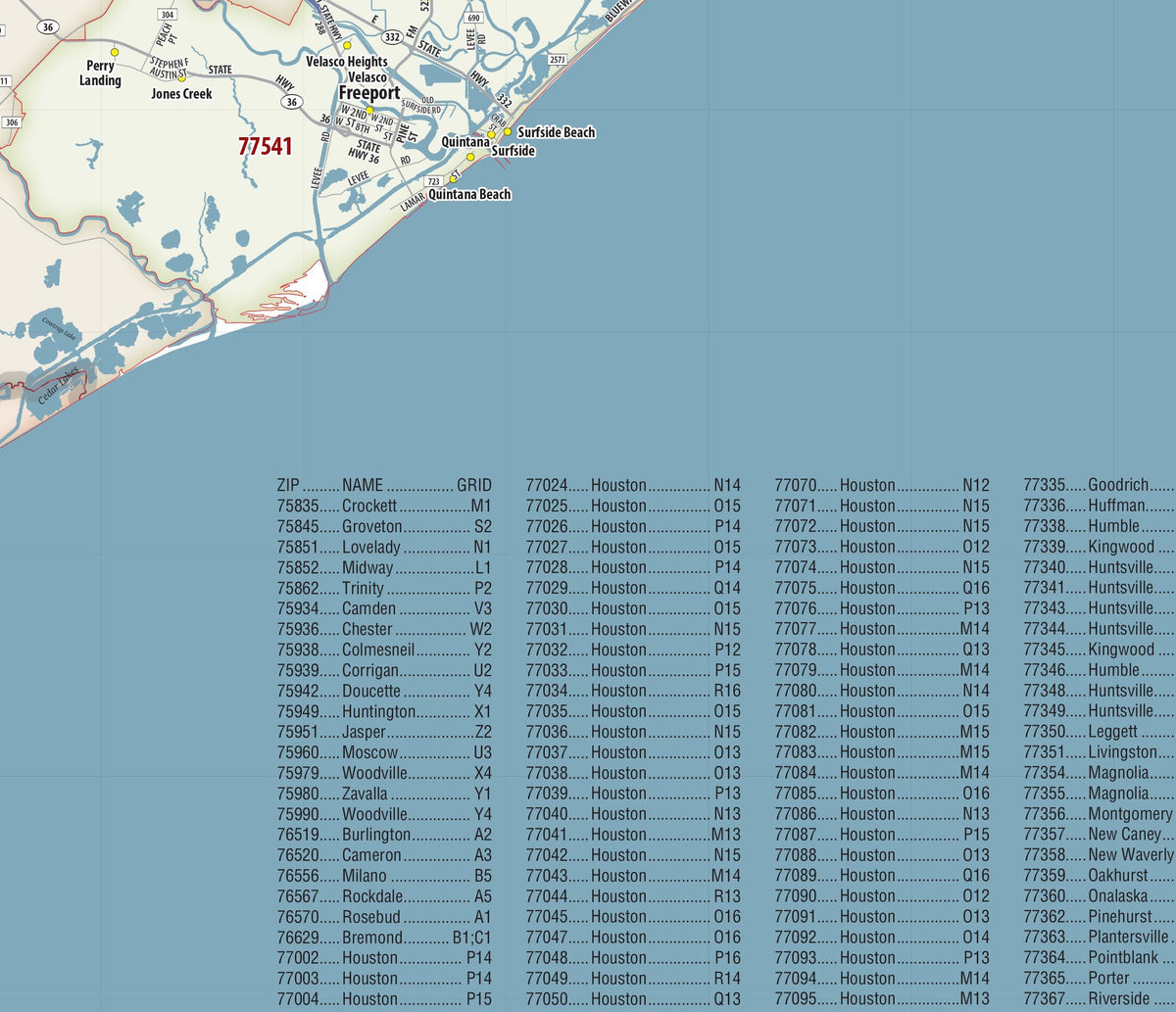The image size is (1176, 1012).
Task: Select the 75979 Woodville row
Action: tap(384, 773)
